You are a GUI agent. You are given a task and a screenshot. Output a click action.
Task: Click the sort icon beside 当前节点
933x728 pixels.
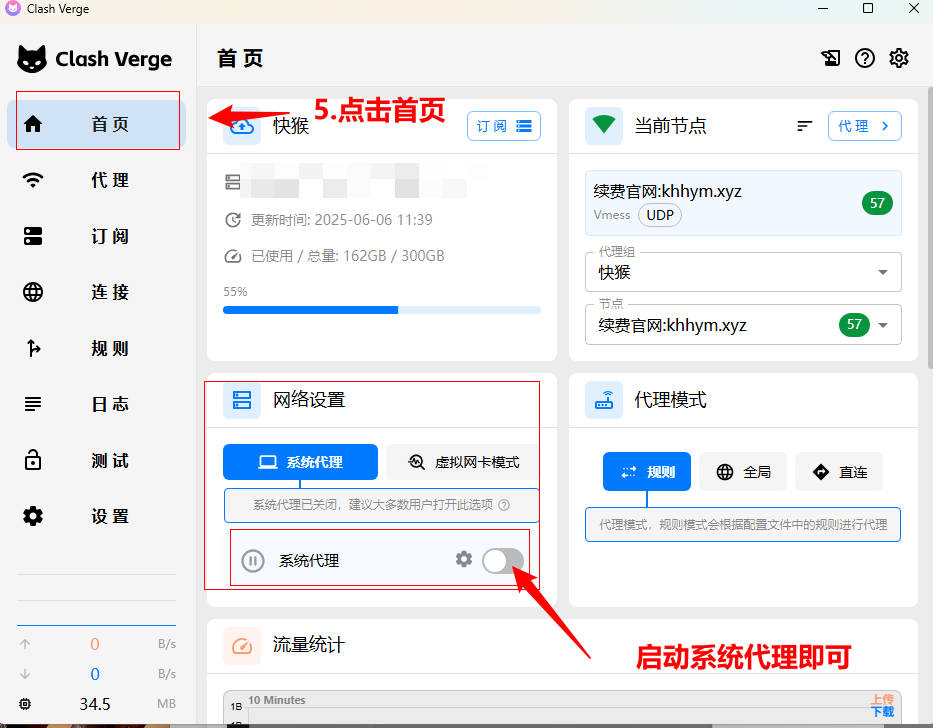click(804, 126)
